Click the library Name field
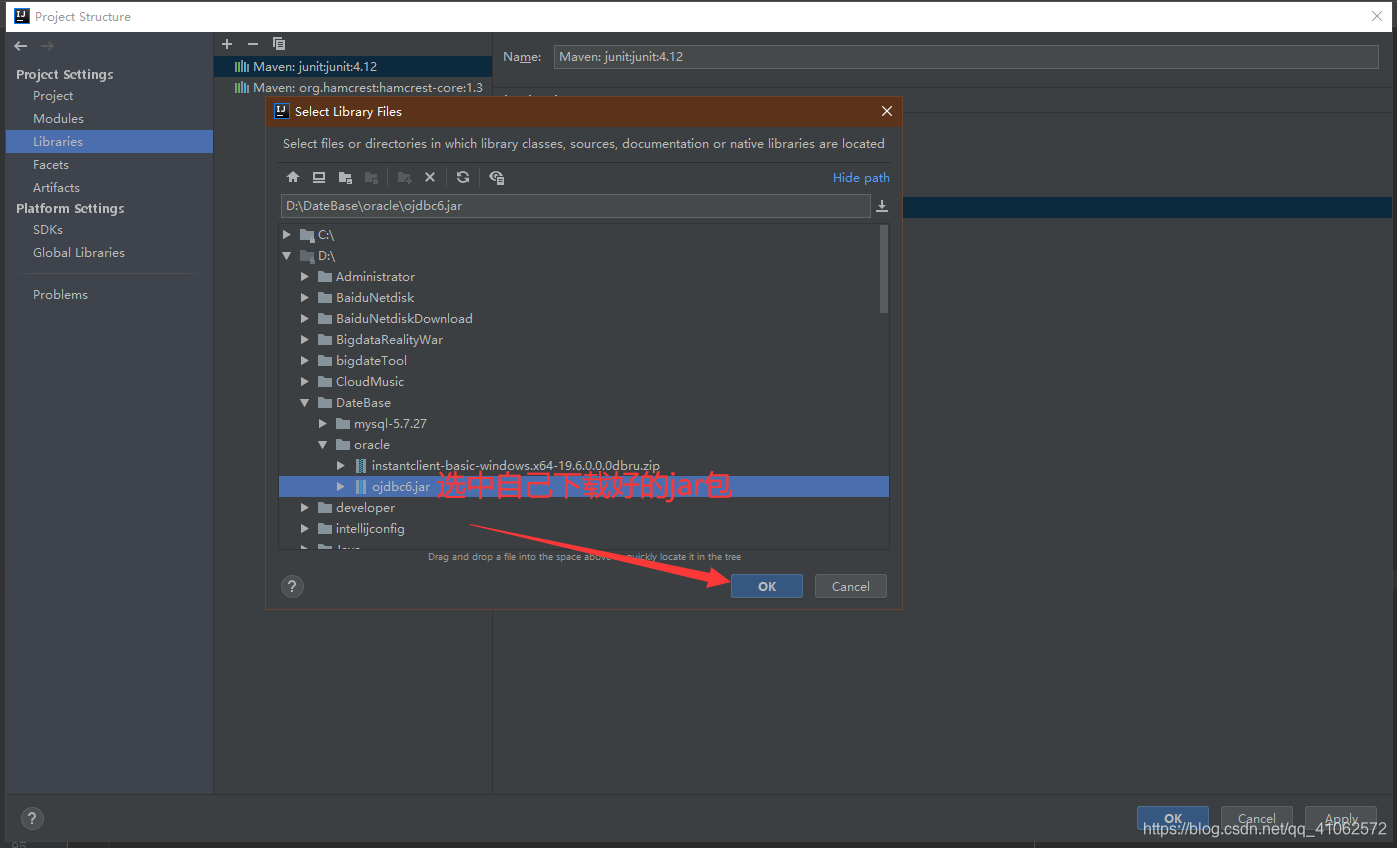The height and width of the screenshot is (848, 1397). click(966, 57)
